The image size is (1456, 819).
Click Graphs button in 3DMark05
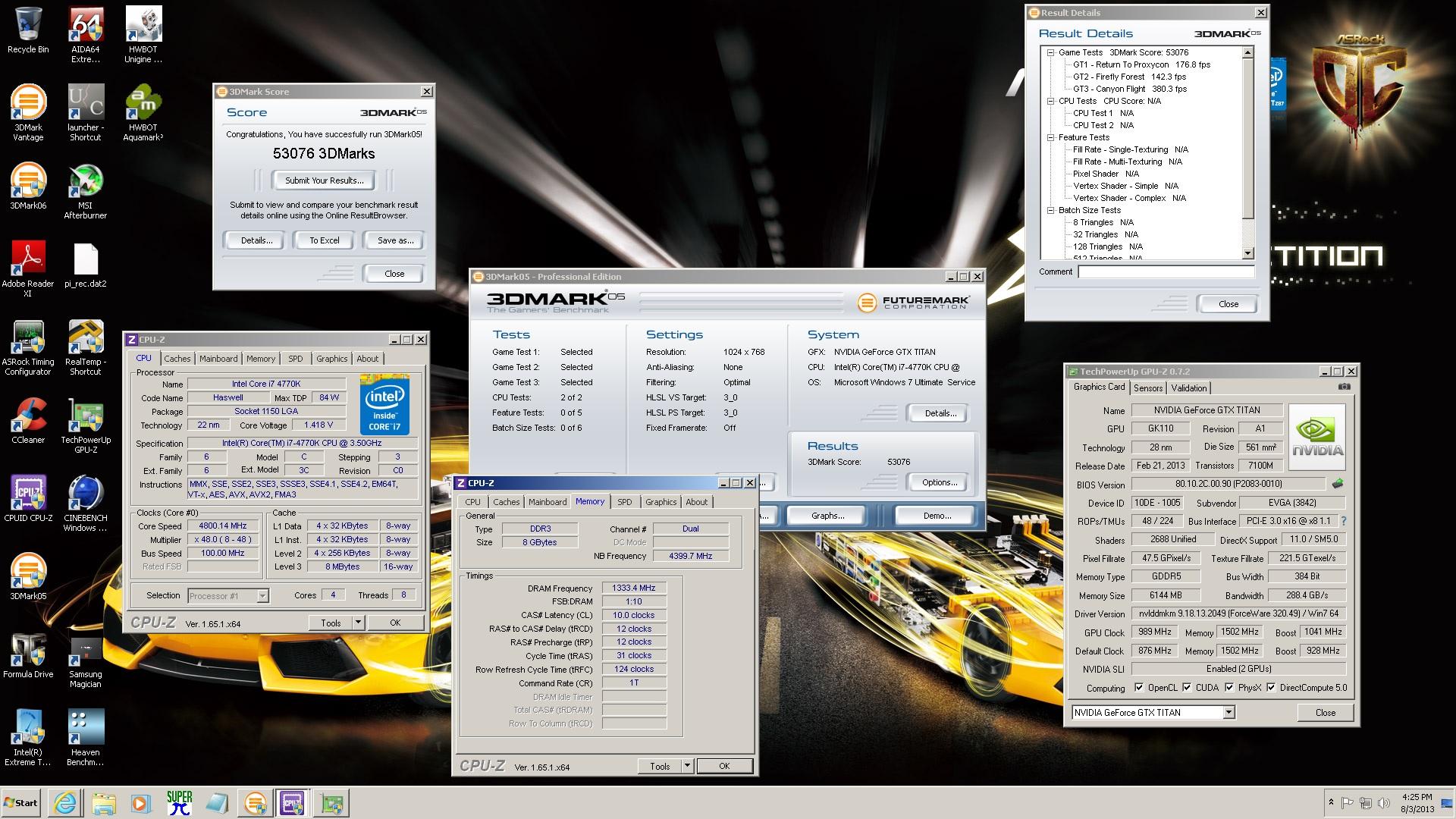tap(827, 516)
